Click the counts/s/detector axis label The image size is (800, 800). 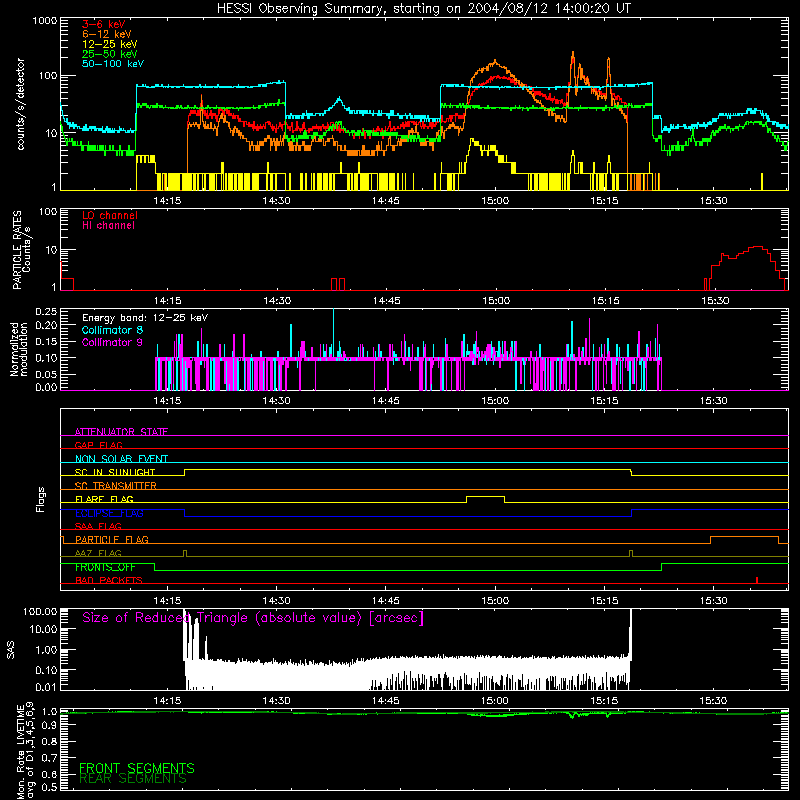(x=20, y=104)
